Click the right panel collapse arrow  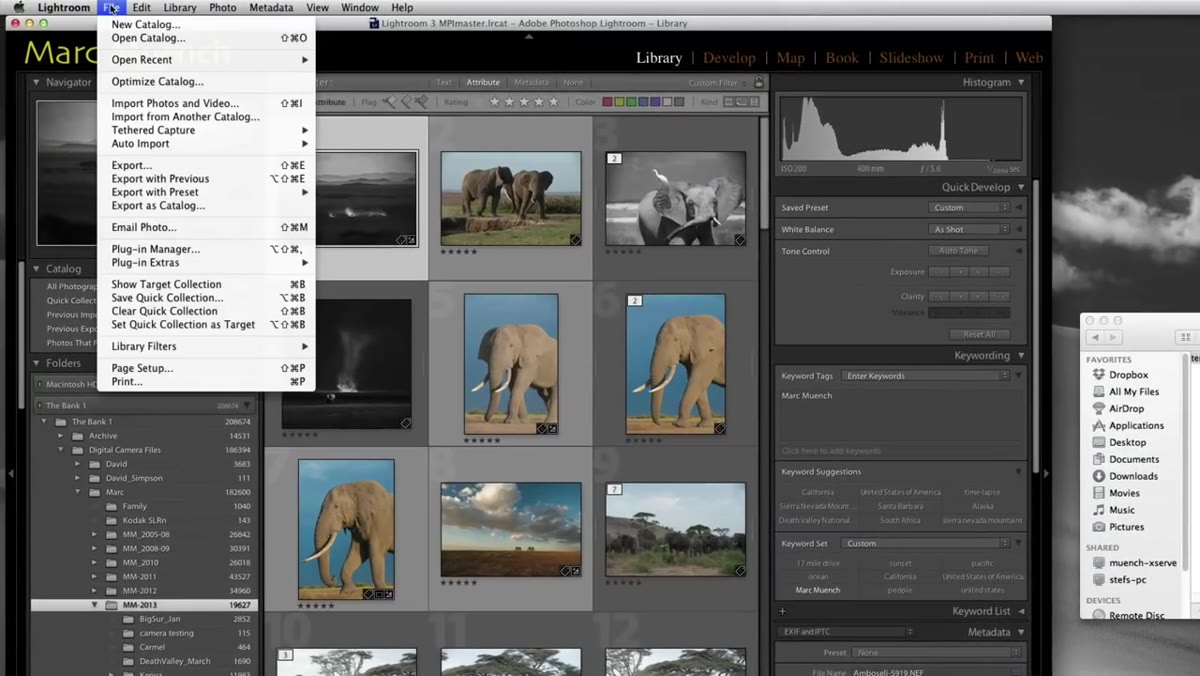[1046, 474]
